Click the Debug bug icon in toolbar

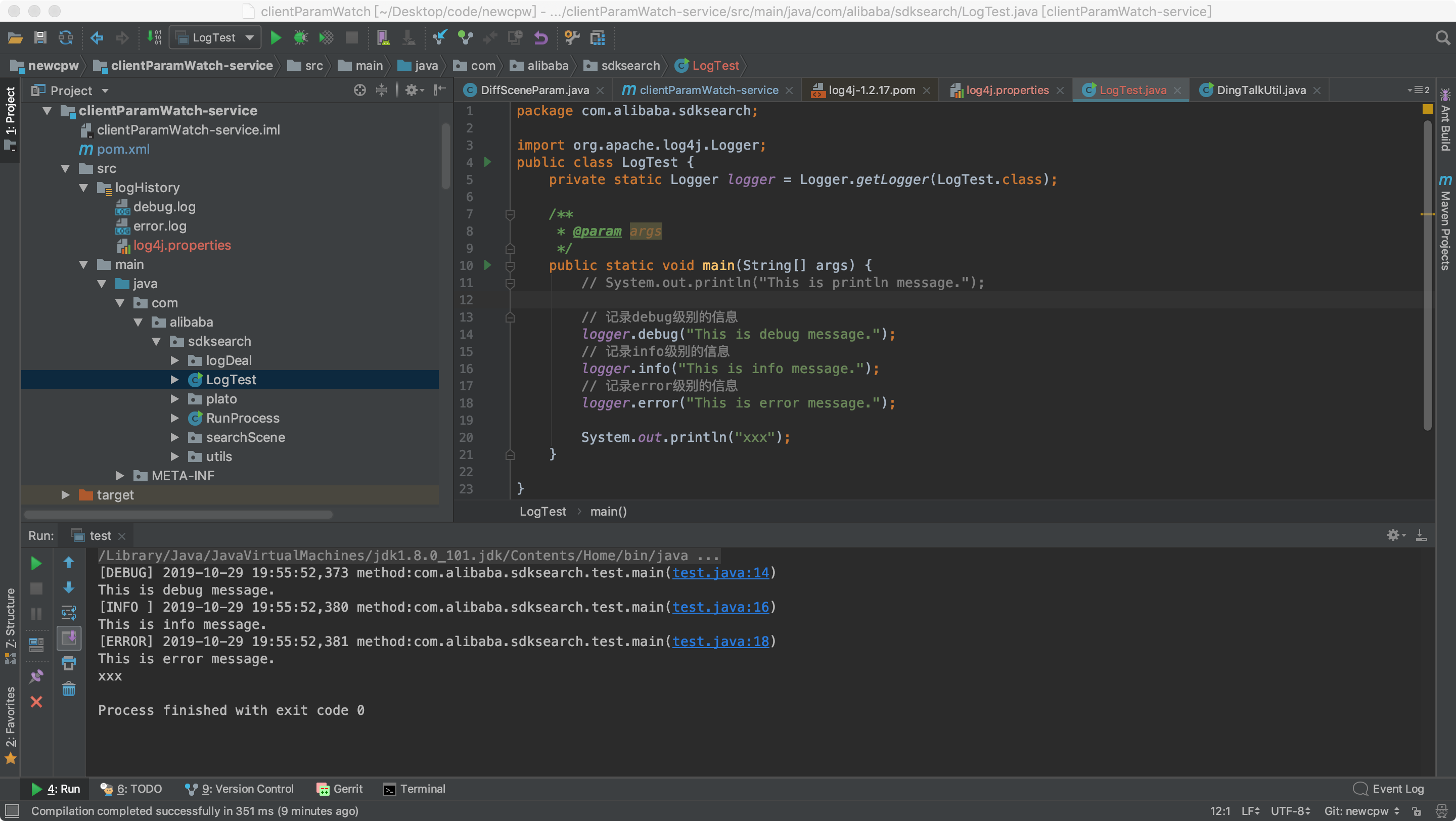click(x=301, y=38)
